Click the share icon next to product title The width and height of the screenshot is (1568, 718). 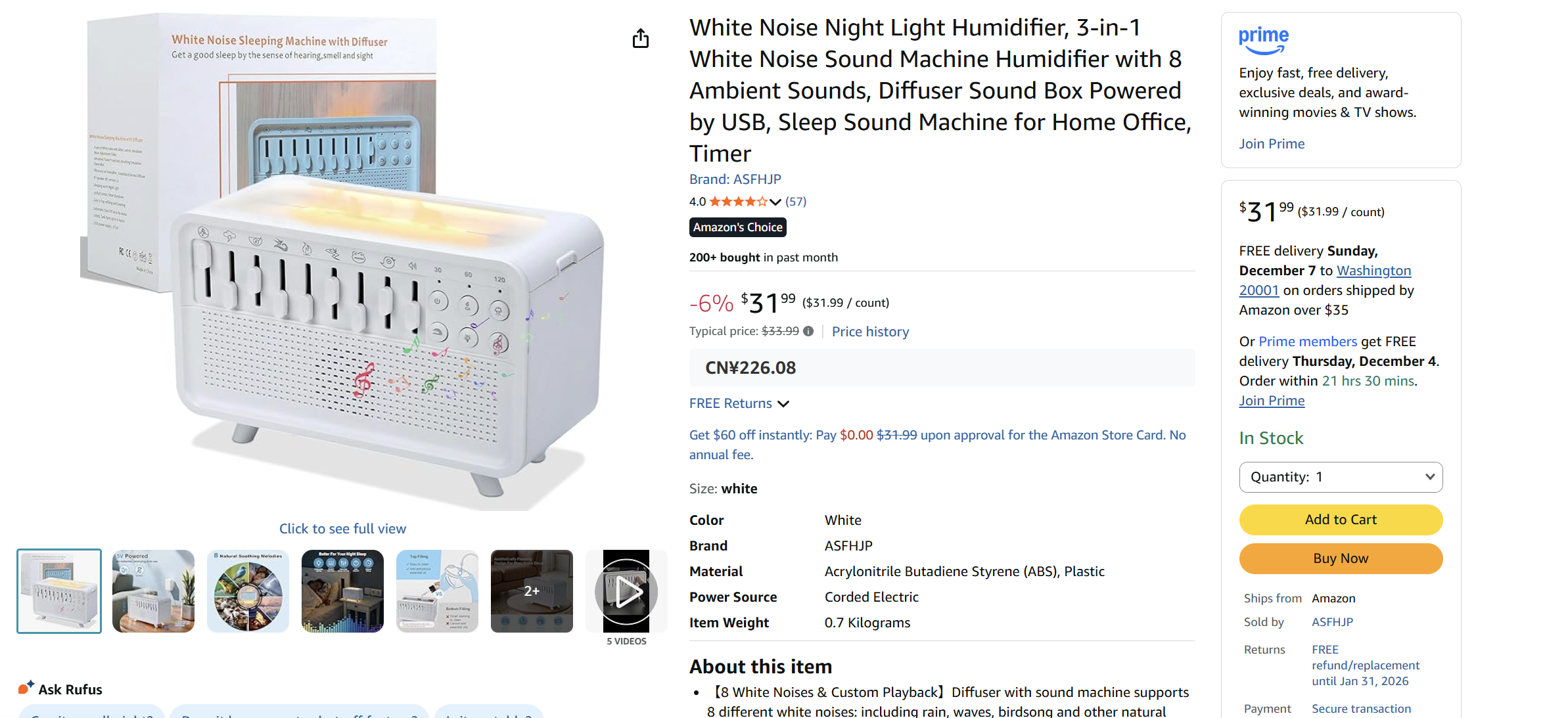pos(641,39)
